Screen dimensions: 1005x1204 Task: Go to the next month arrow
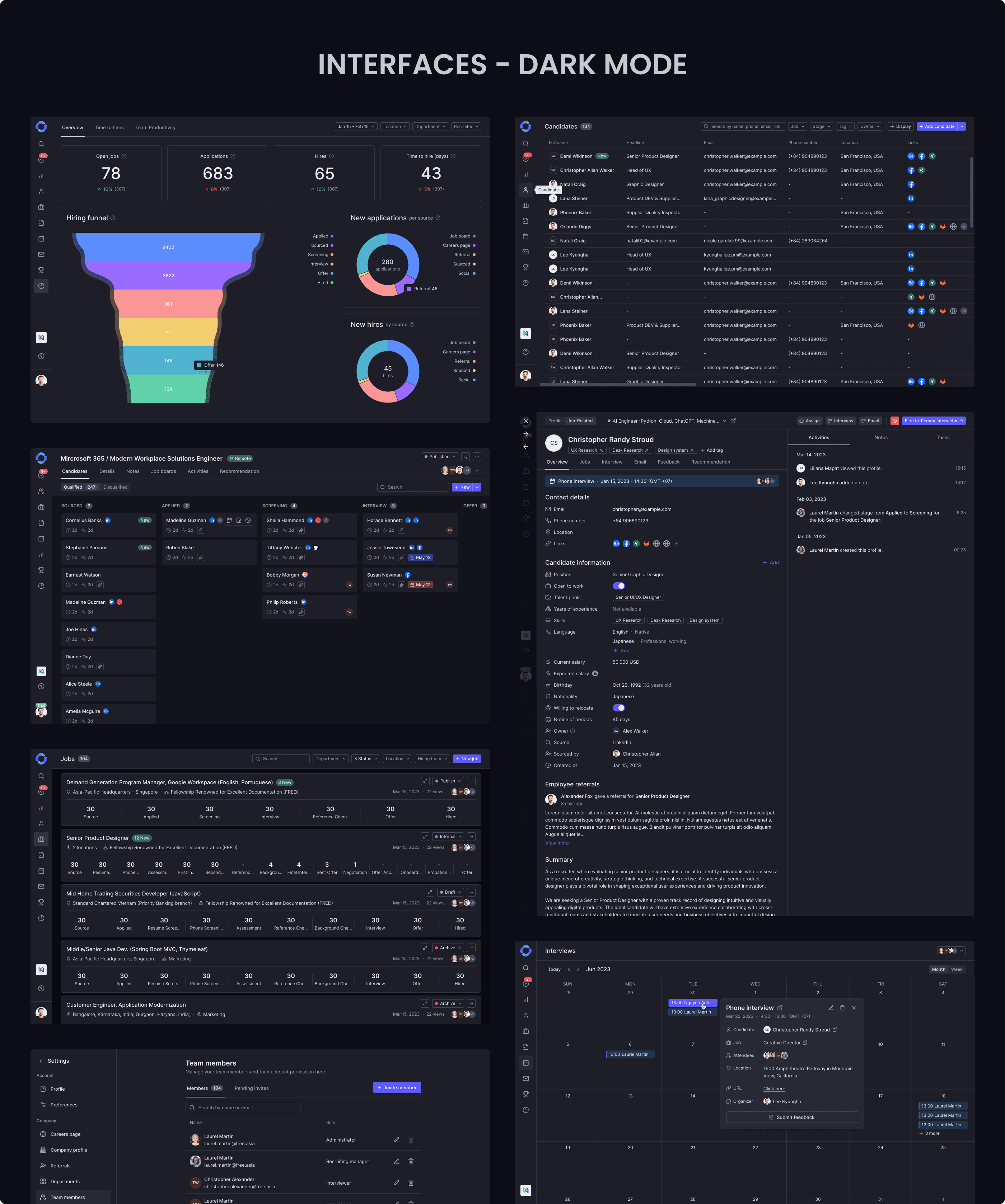pyautogui.click(x=578, y=969)
